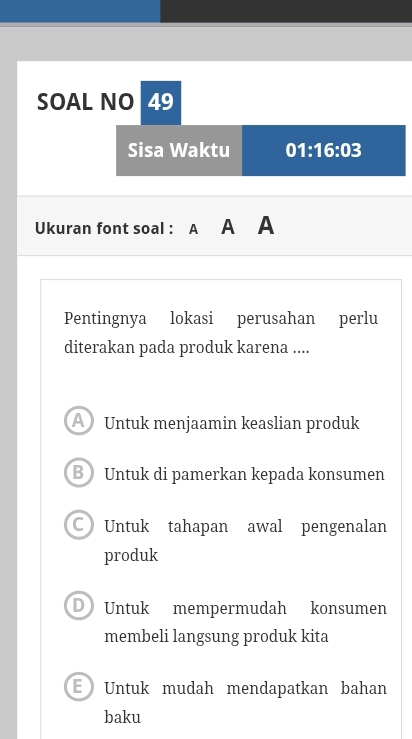Click the 01:16:03 remaining time display
Screen dimensions: 412x739
click(x=323, y=150)
